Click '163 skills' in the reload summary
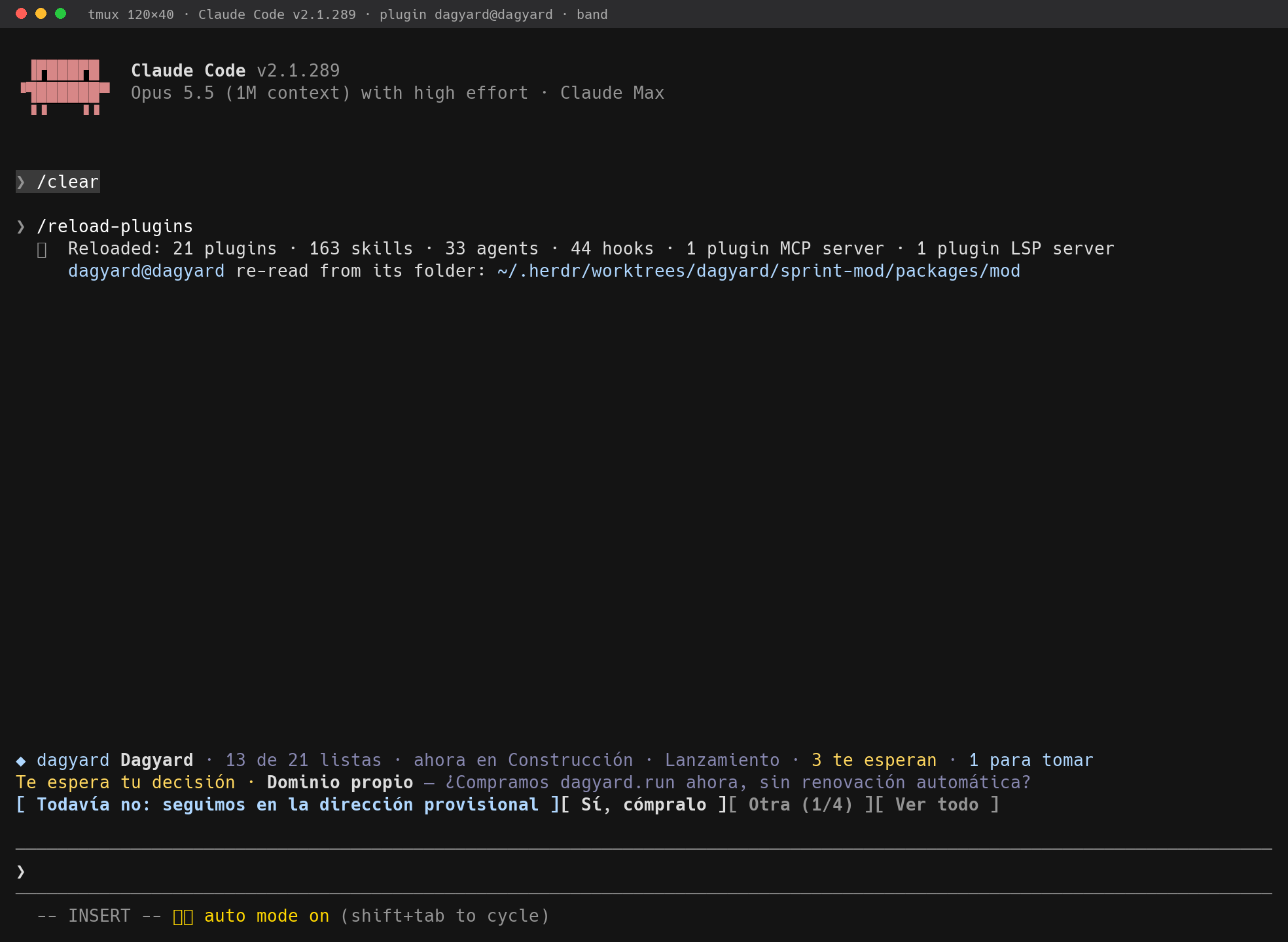Screen dimensions: 1288x942 361,249
